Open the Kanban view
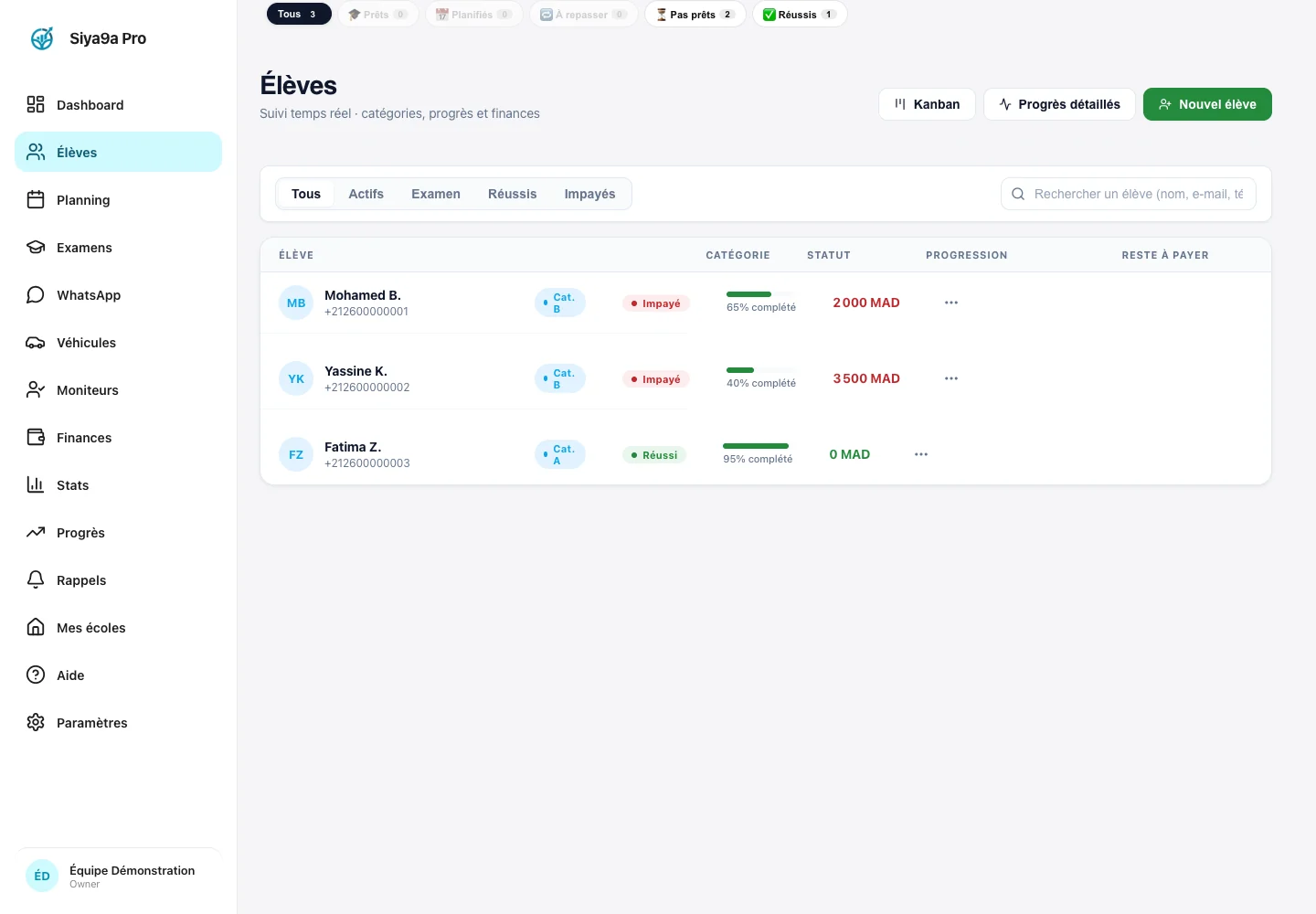This screenshot has height=914, width=1316. click(x=927, y=104)
